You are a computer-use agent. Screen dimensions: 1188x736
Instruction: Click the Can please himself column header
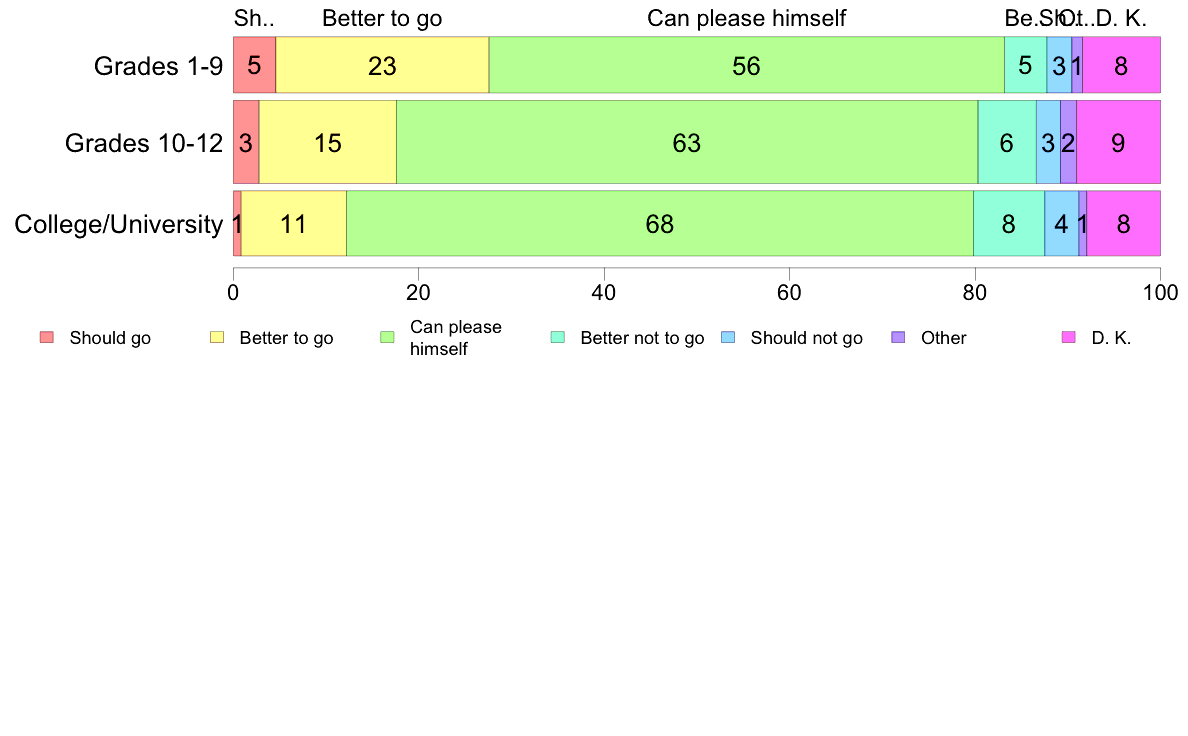point(746,18)
